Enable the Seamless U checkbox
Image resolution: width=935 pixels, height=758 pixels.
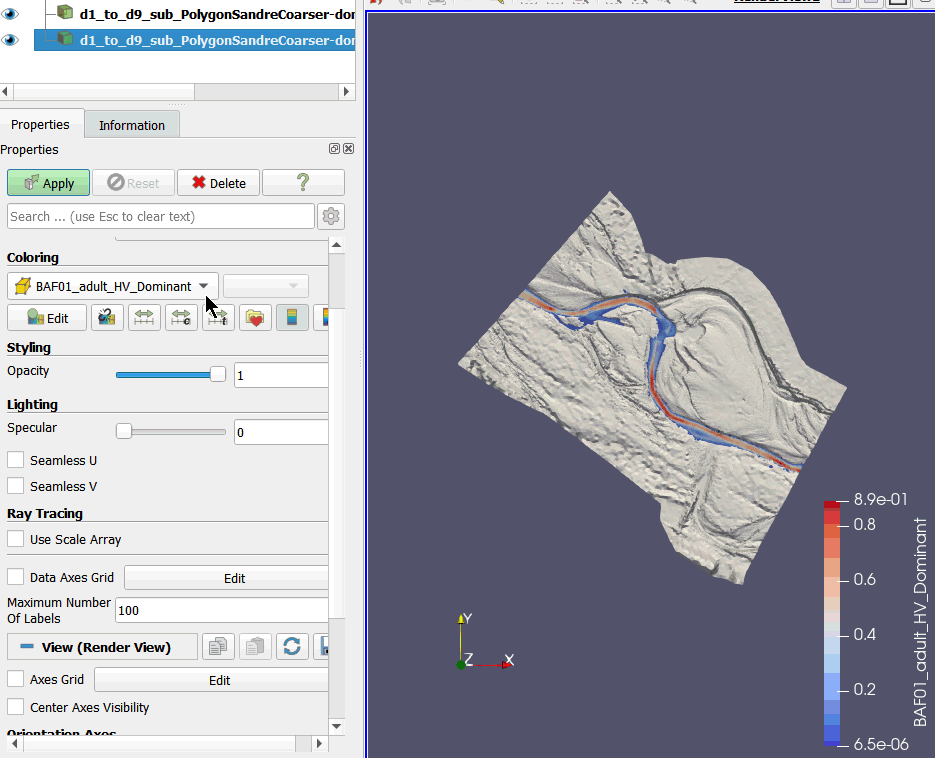[x=16, y=460]
